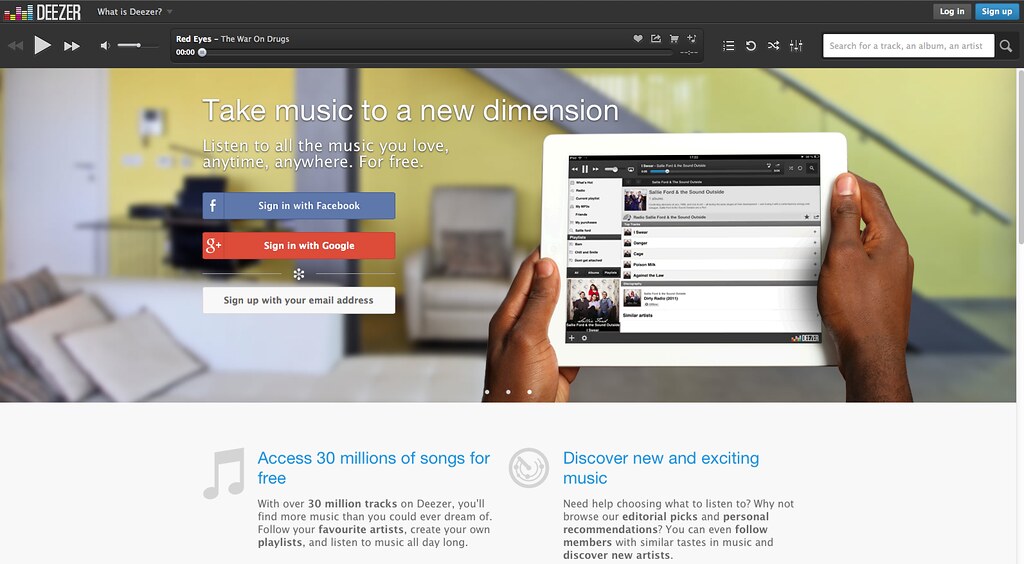Click the music note icon
The height and width of the screenshot is (564, 1024).
point(224,473)
